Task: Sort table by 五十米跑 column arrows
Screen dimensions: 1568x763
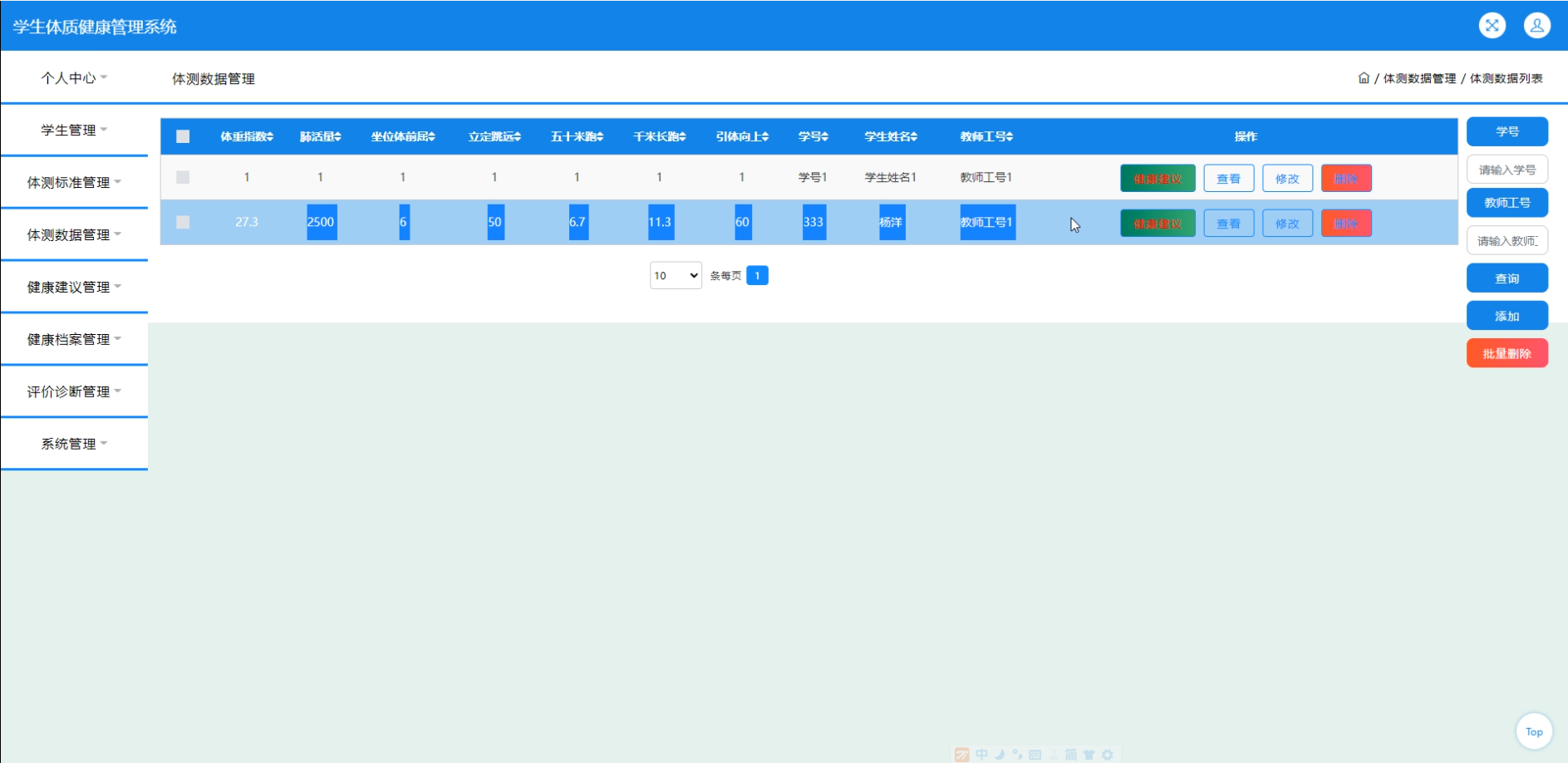Action: click(600, 137)
